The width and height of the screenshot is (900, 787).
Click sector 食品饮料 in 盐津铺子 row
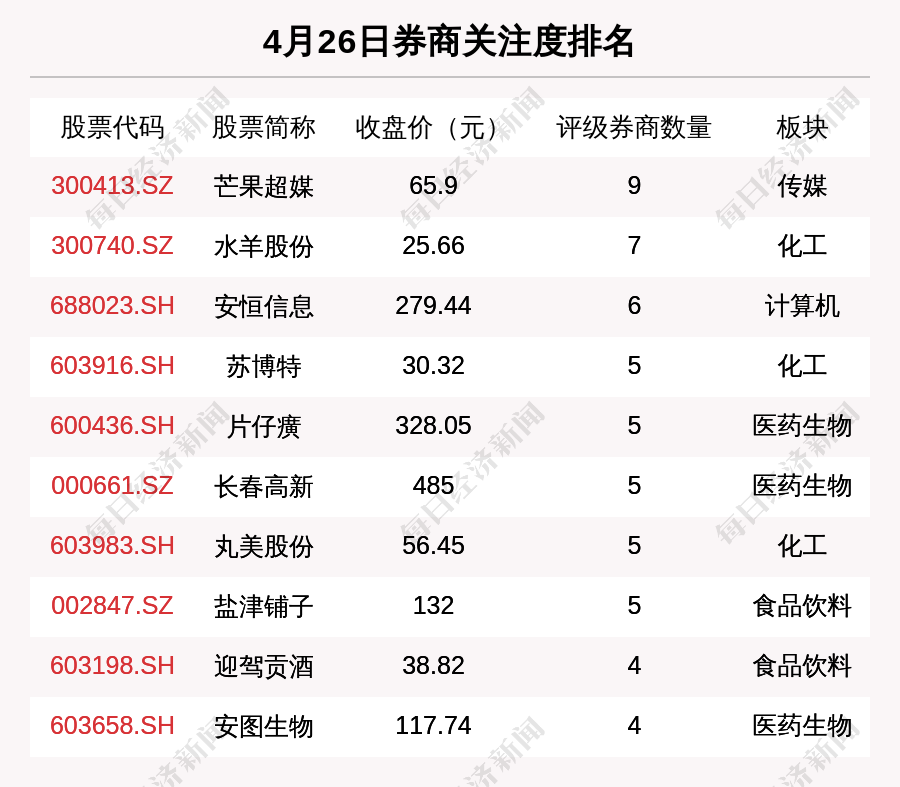(802, 607)
